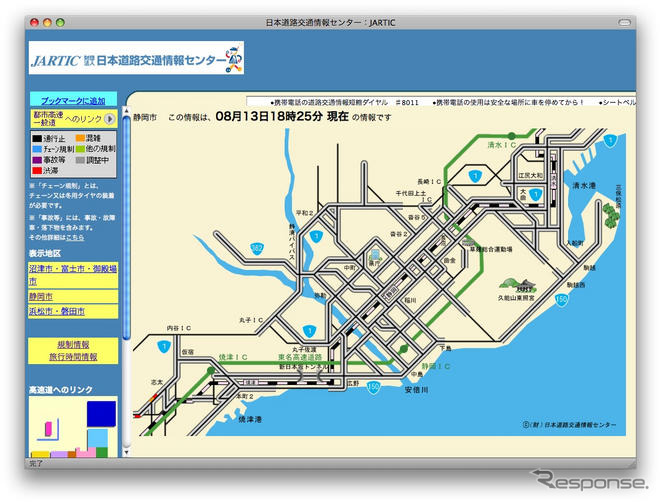This screenshot has width=660, height=502.
Task: Click the route 1 shield above 清水港
Action: [610, 141]
